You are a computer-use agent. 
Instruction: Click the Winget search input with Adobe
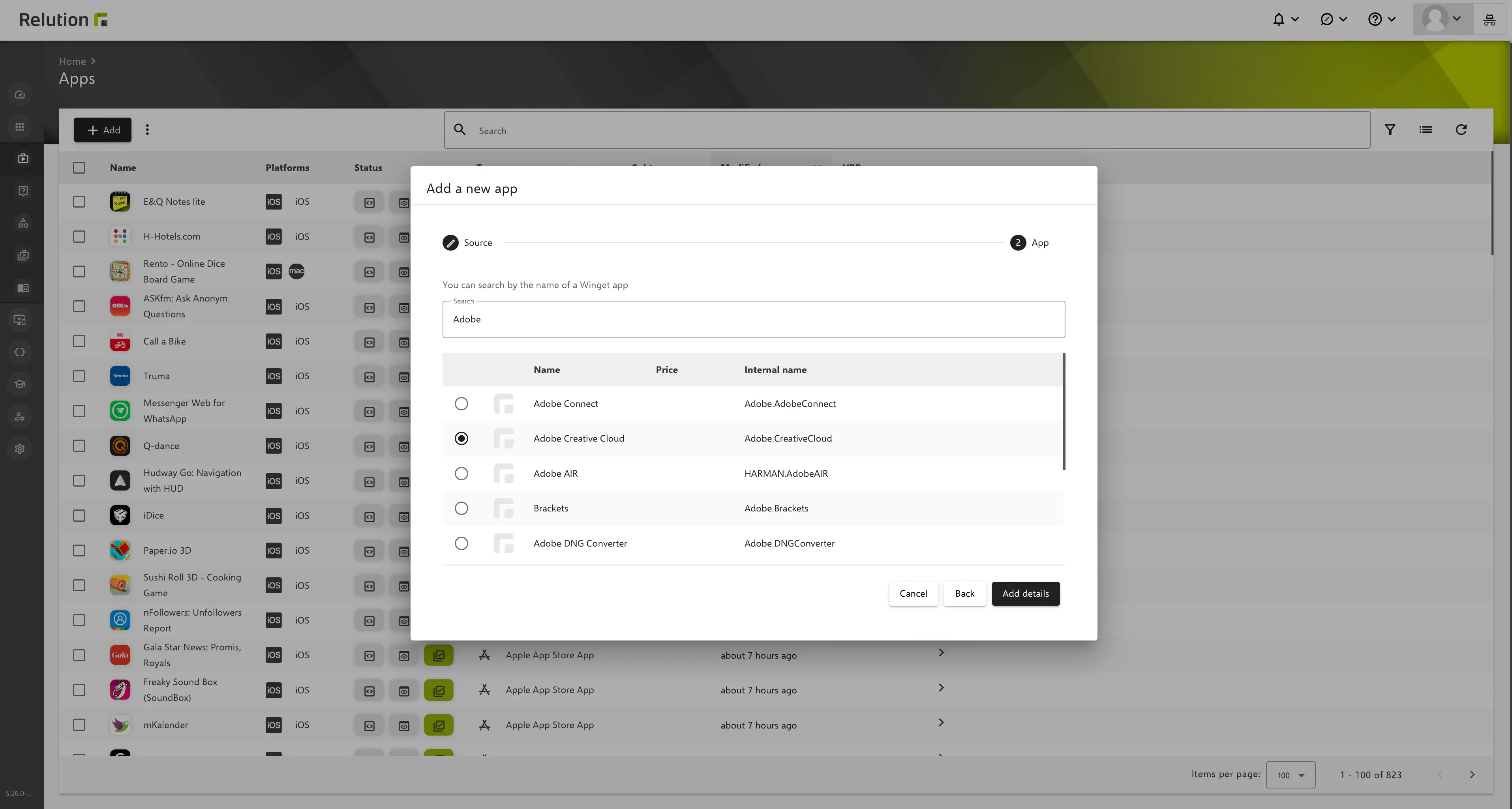point(753,320)
